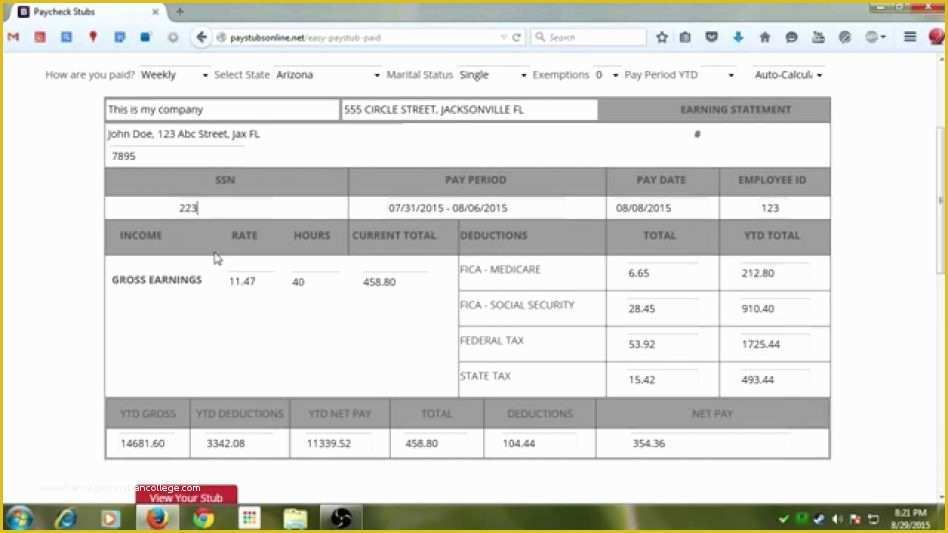Click Social Security YTD total 910.40

point(774,309)
